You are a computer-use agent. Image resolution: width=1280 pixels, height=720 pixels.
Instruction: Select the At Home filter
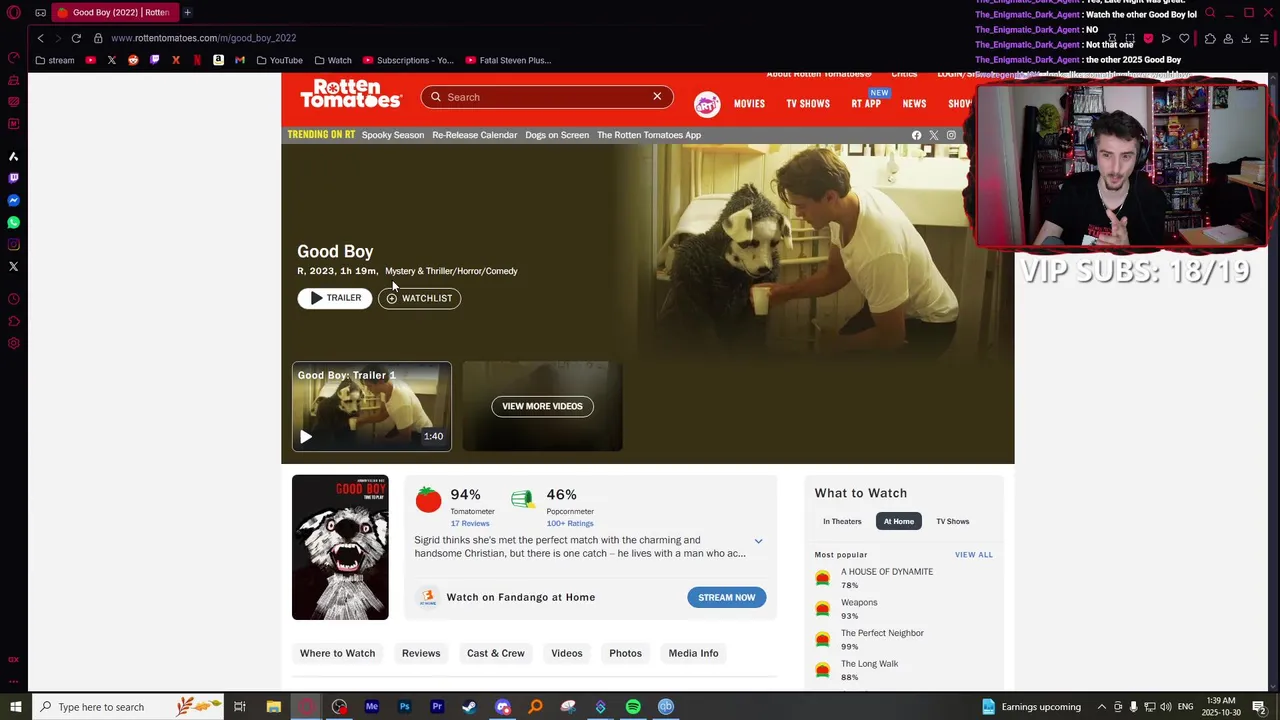coord(898,521)
